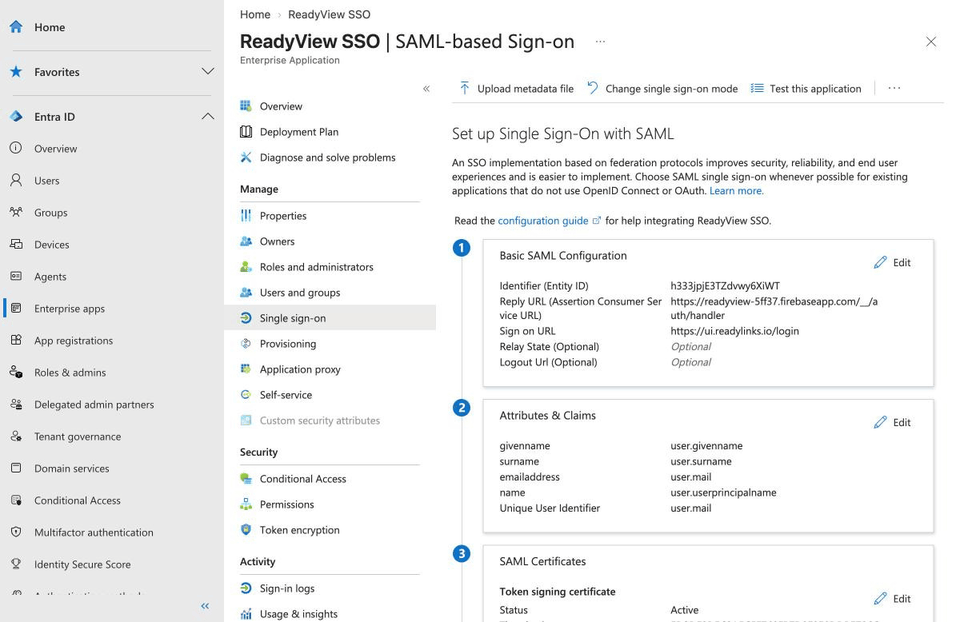Click the user.givenname claim value

707,446
